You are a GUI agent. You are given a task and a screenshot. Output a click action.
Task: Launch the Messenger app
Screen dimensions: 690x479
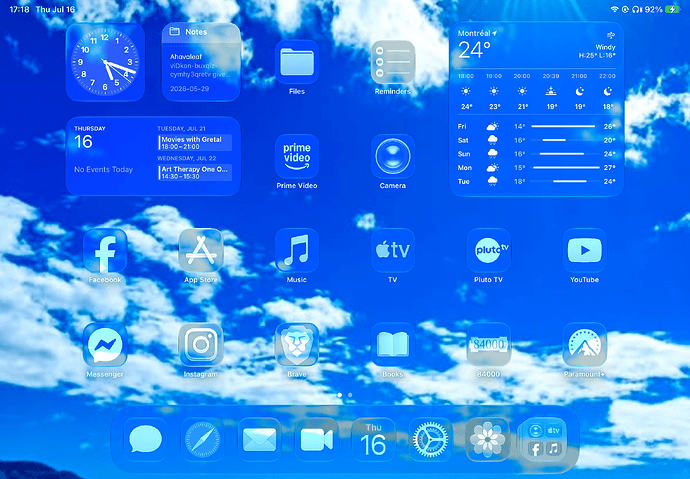pos(105,344)
